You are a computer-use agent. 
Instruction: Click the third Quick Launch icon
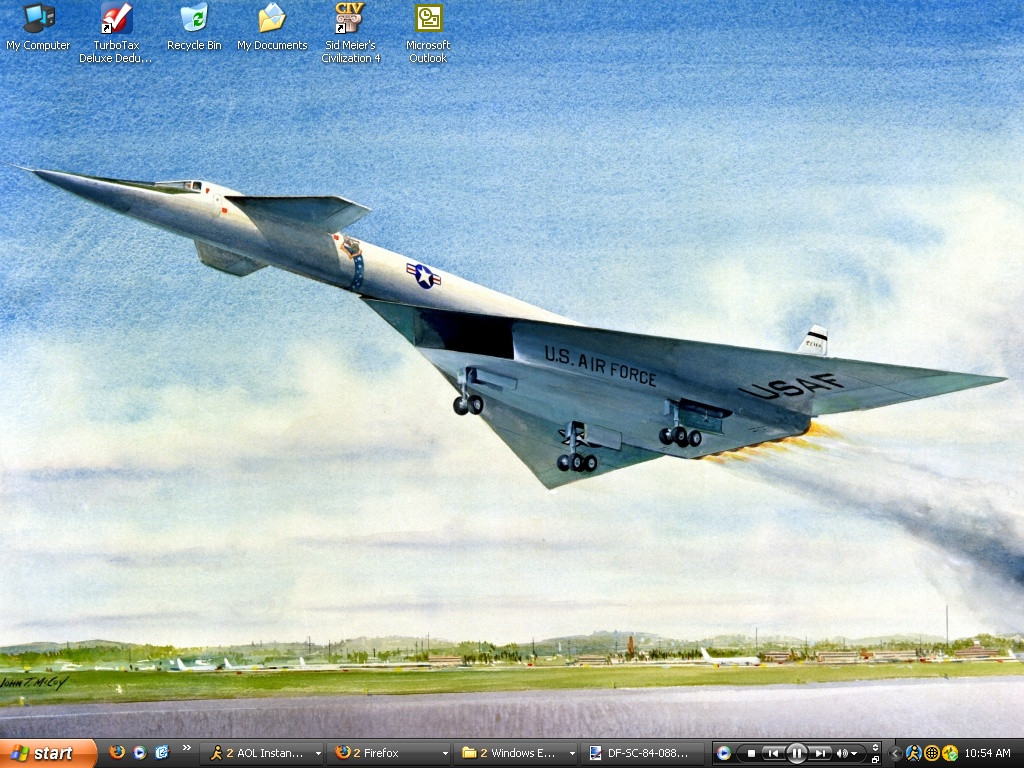click(x=161, y=752)
